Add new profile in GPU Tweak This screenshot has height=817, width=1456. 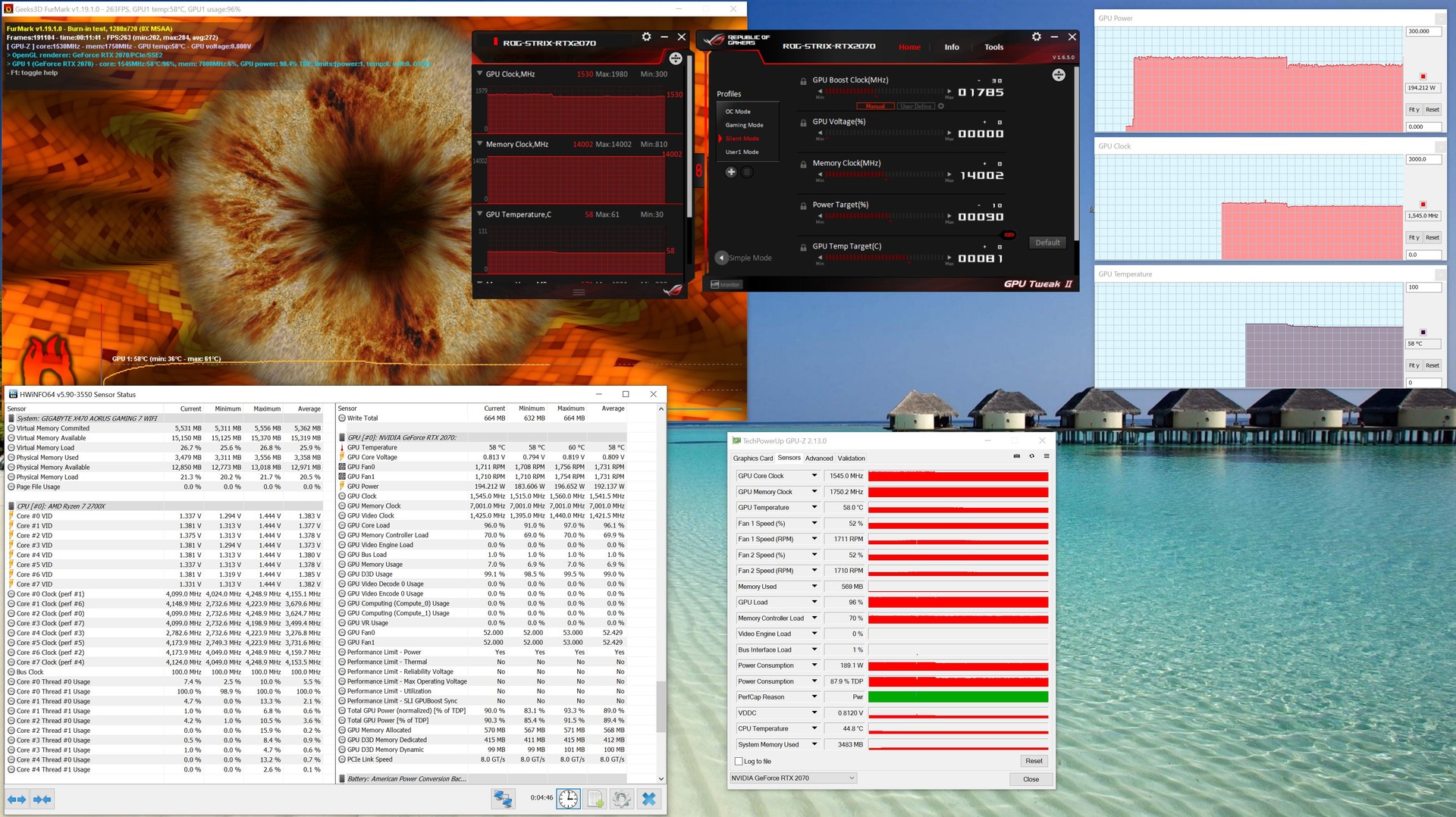(731, 172)
